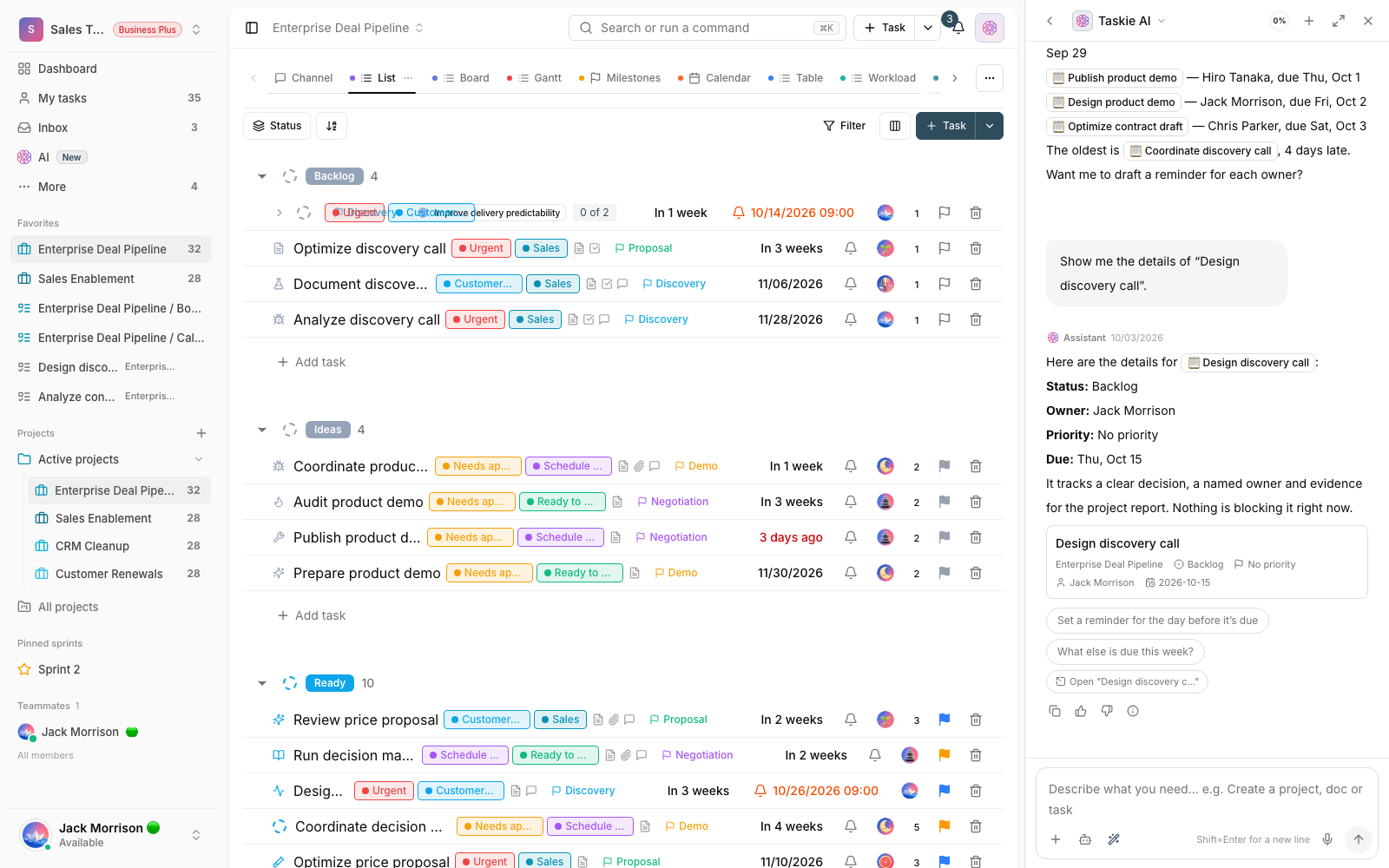Screen dimensions: 1389x868
Task: Click the Taskie AI flower icon in top bar
Action: (990, 28)
